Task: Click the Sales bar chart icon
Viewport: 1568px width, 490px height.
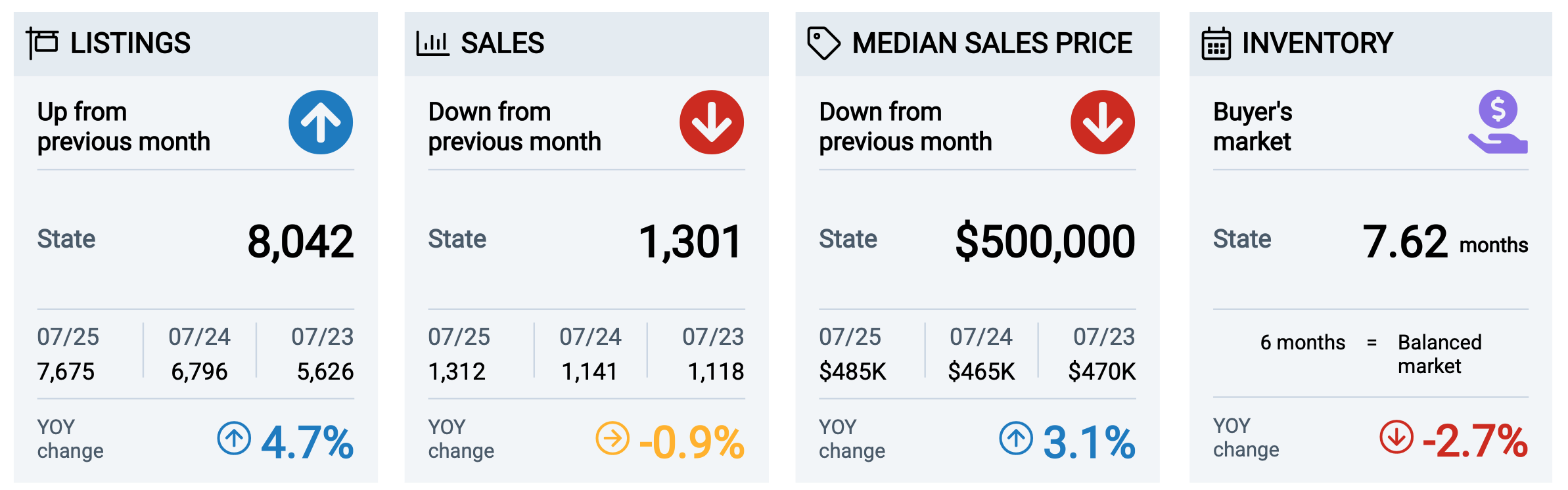Action: (432, 43)
